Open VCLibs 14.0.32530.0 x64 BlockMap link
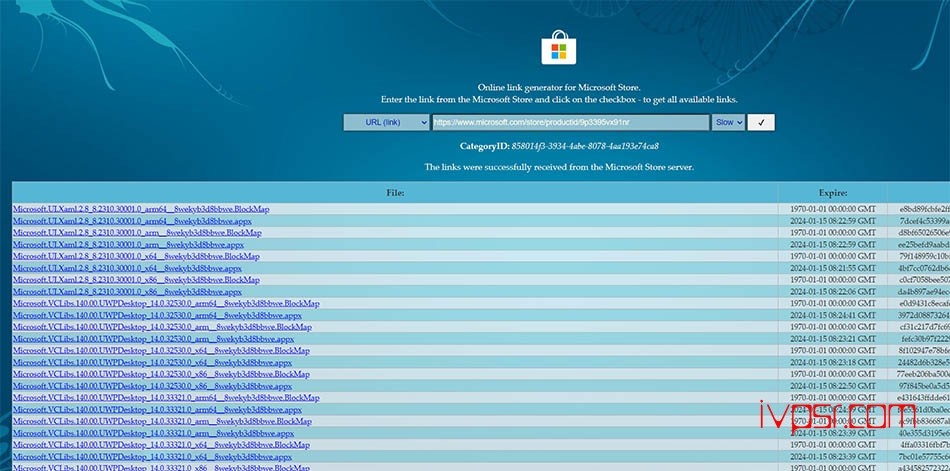 pos(161,351)
